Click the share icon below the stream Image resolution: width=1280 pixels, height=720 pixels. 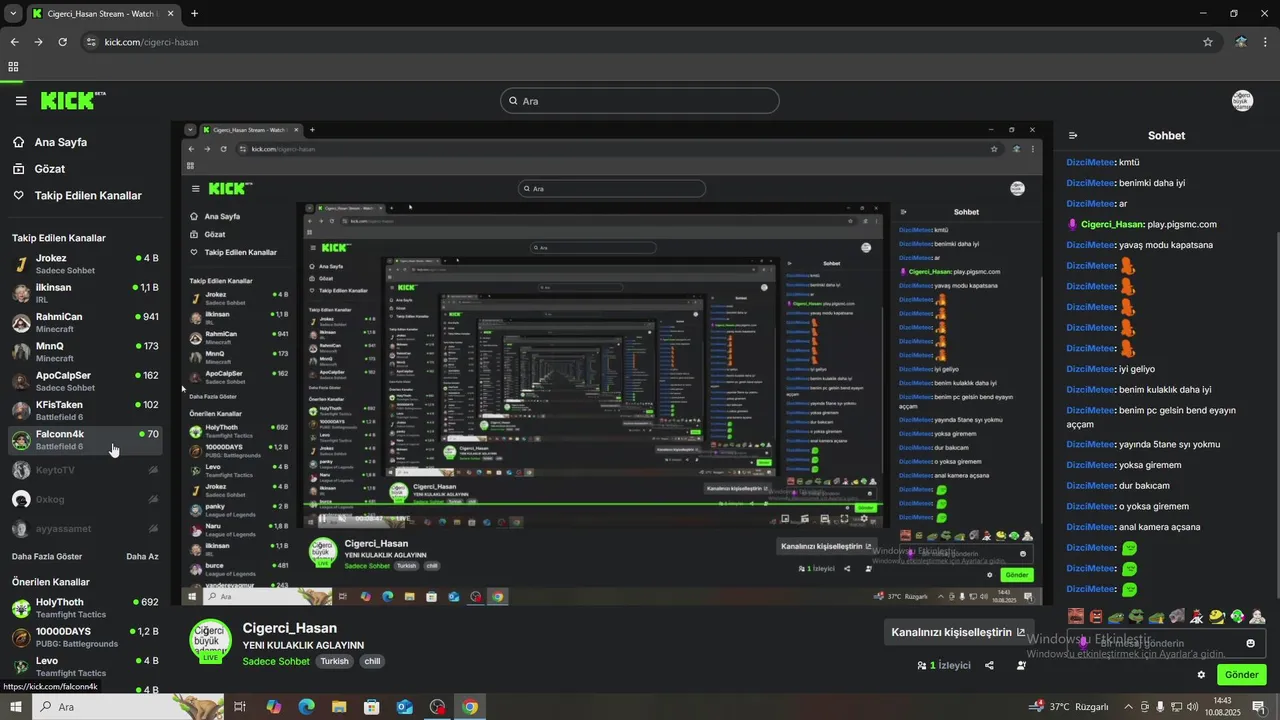point(989,665)
